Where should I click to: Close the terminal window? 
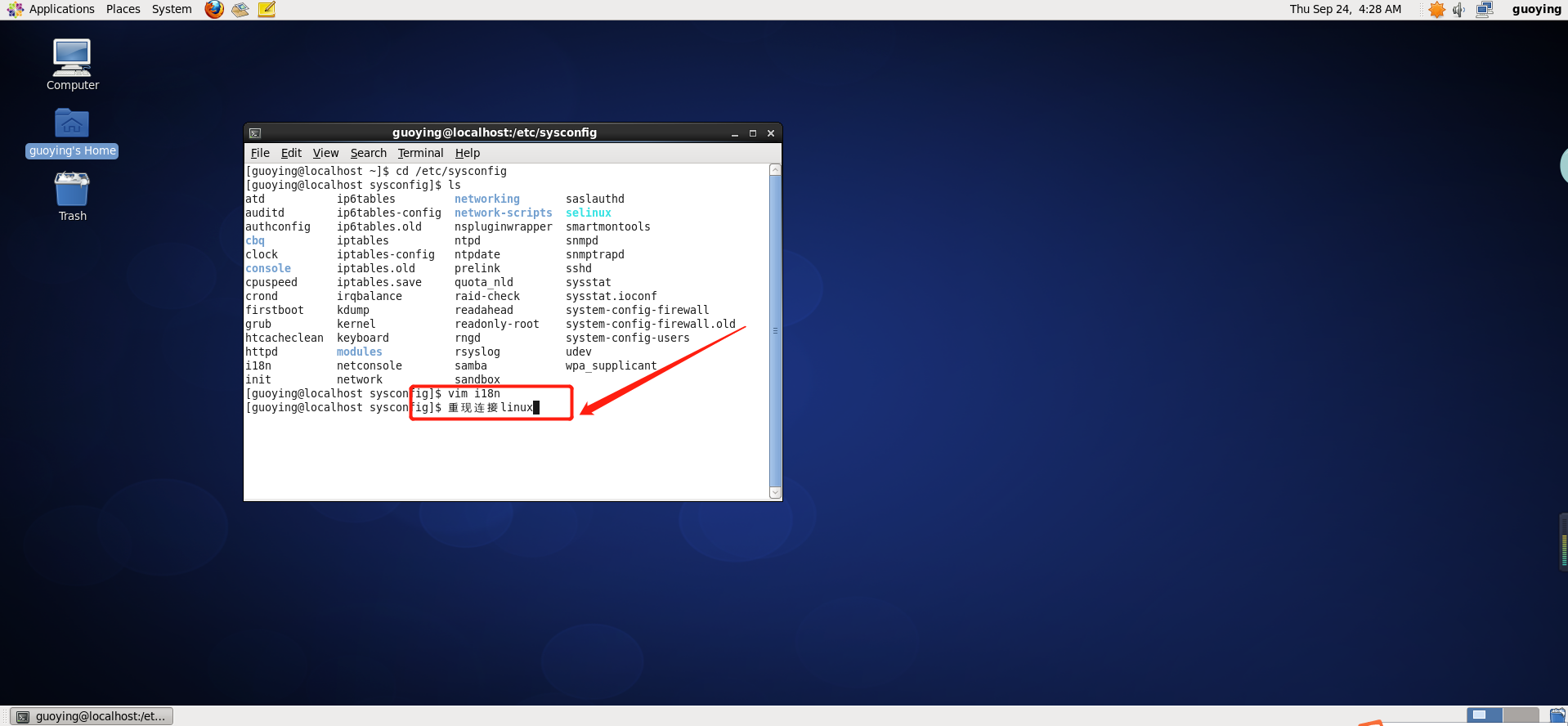(771, 133)
